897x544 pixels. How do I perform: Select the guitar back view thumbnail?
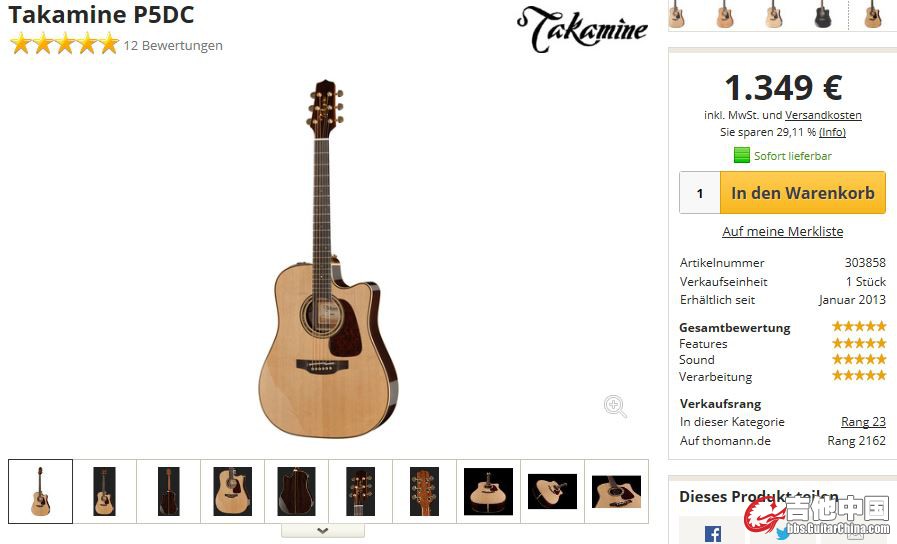point(168,491)
